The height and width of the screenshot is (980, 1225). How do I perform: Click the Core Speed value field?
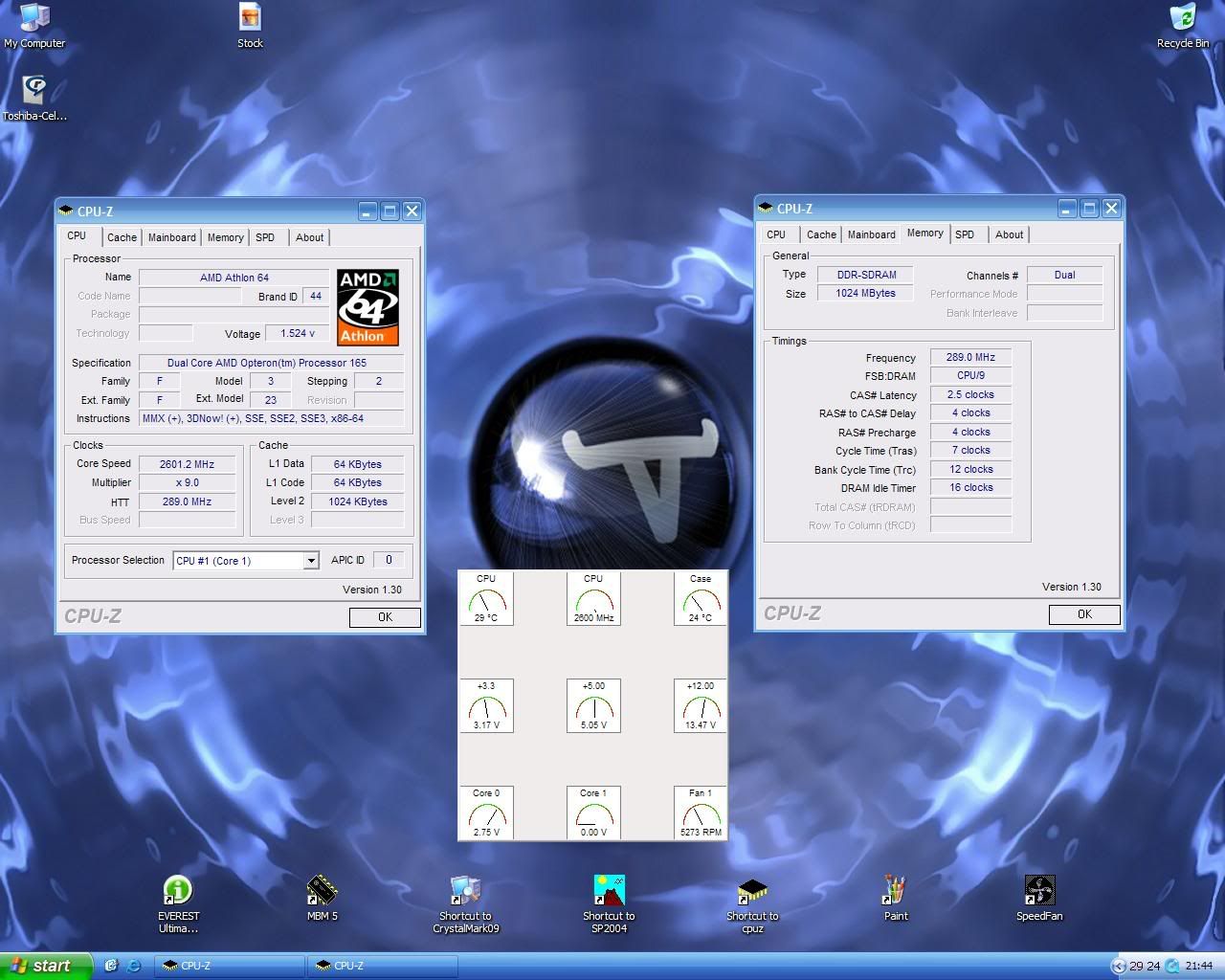[187, 464]
